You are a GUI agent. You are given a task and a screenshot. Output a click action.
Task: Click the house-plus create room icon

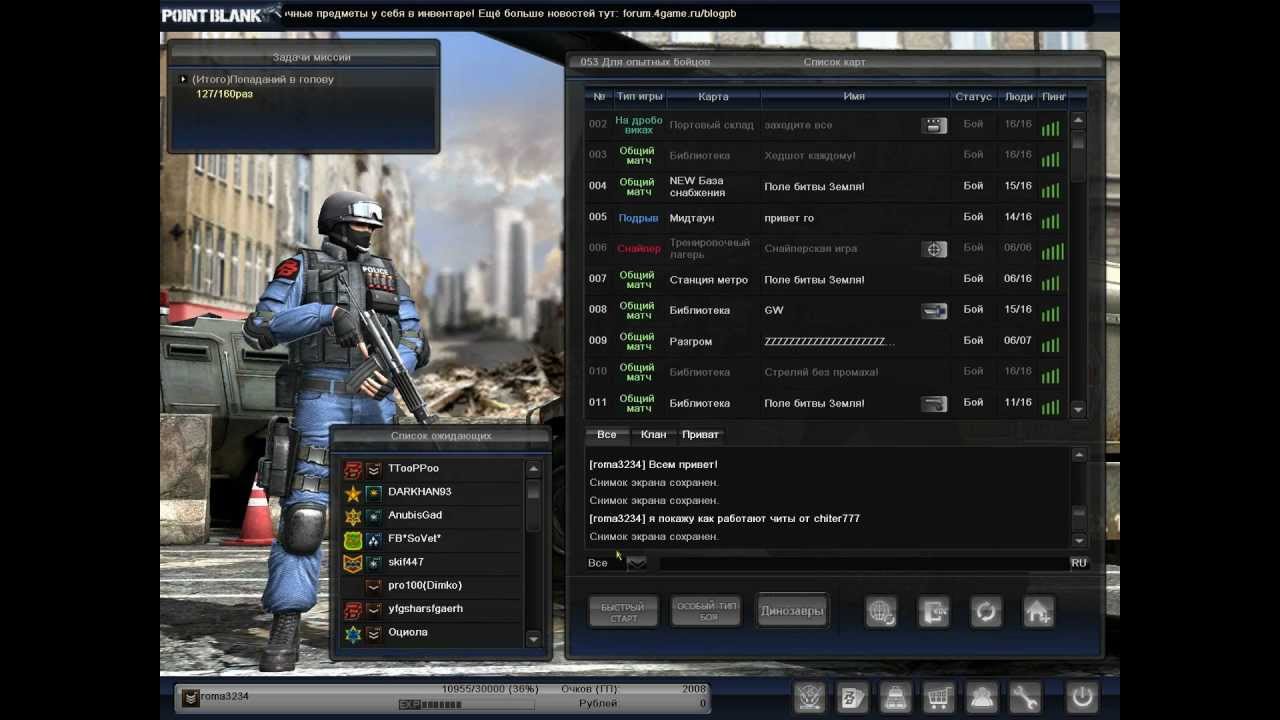point(1038,612)
